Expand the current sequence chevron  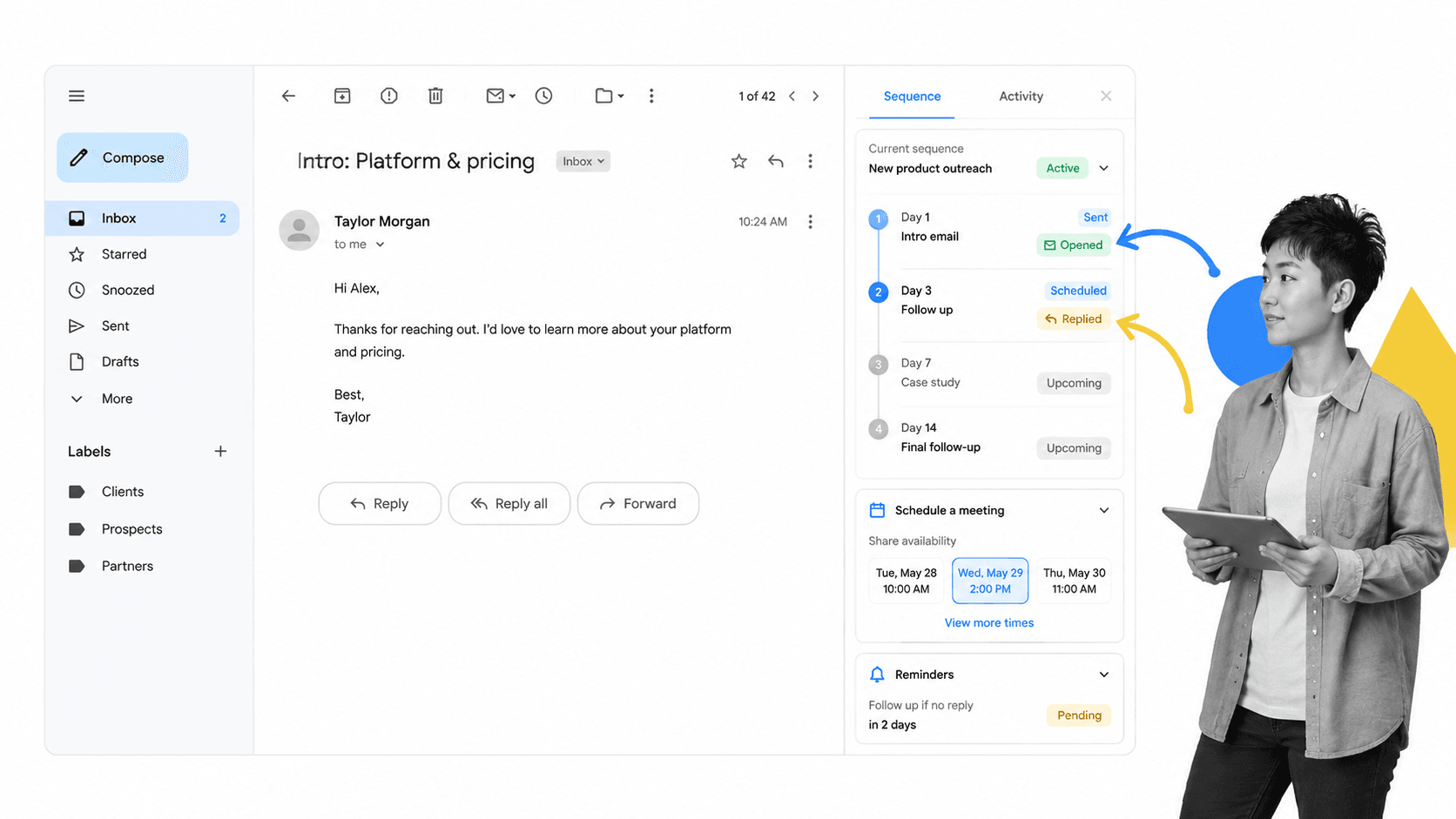[1104, 168]
